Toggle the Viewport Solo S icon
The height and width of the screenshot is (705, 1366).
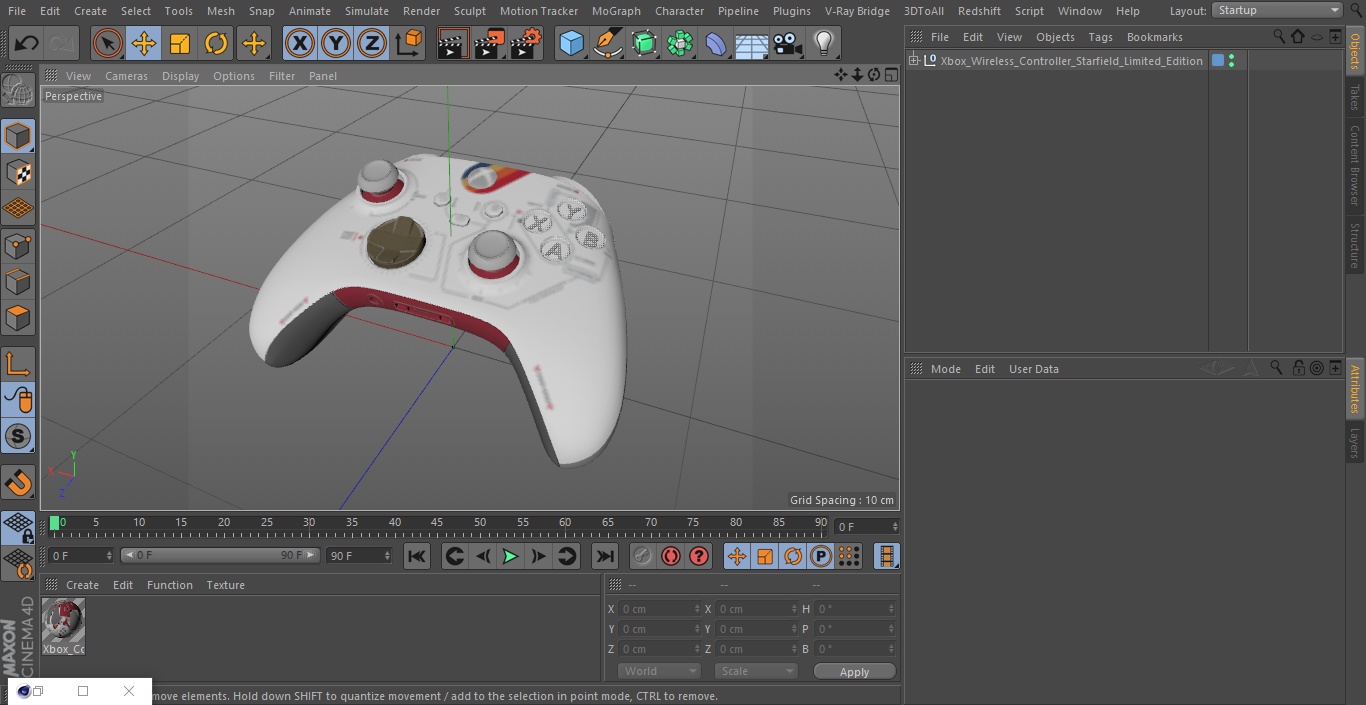point(18,436)
